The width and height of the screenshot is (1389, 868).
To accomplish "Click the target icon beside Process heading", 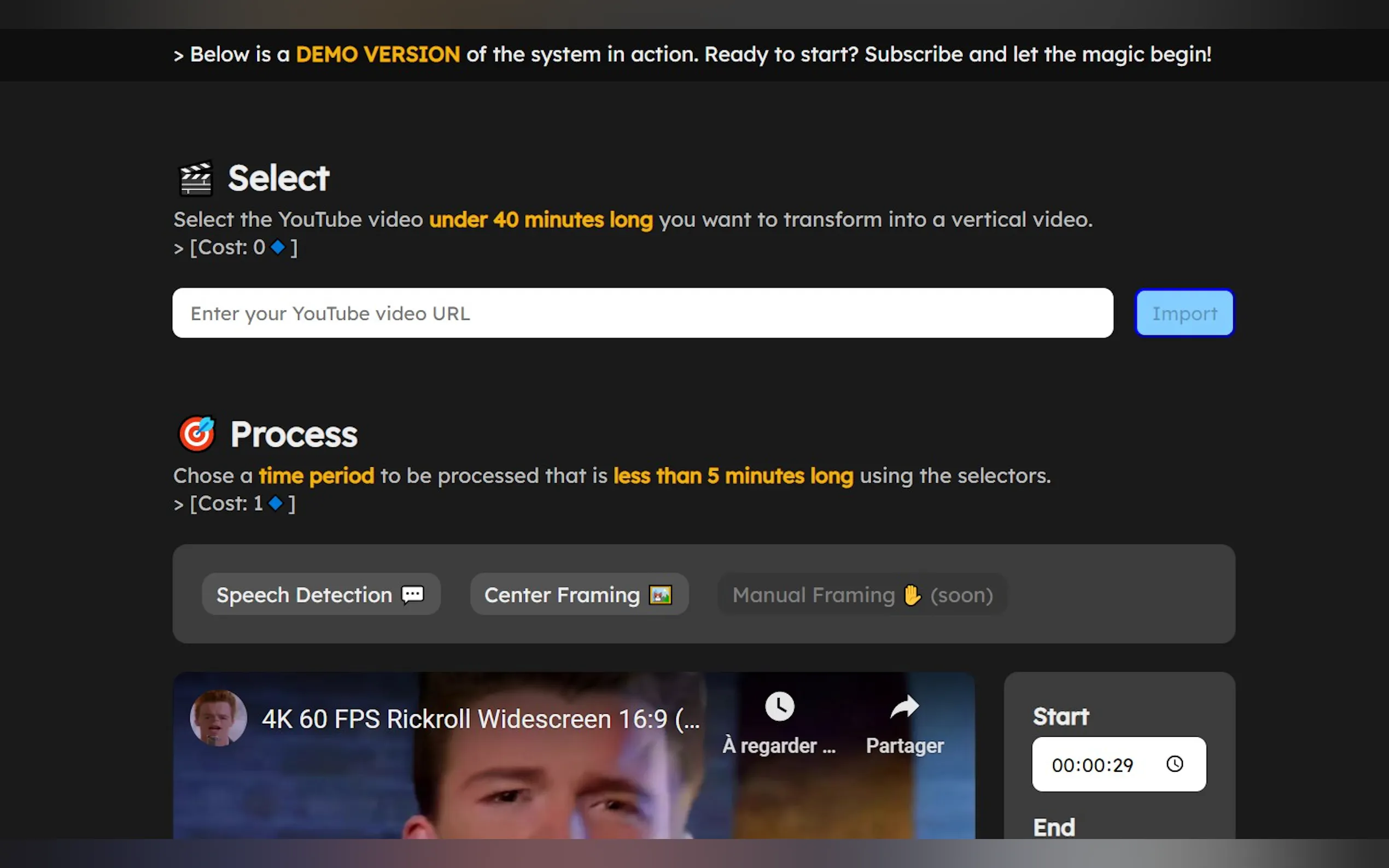I will coord(197,434).
